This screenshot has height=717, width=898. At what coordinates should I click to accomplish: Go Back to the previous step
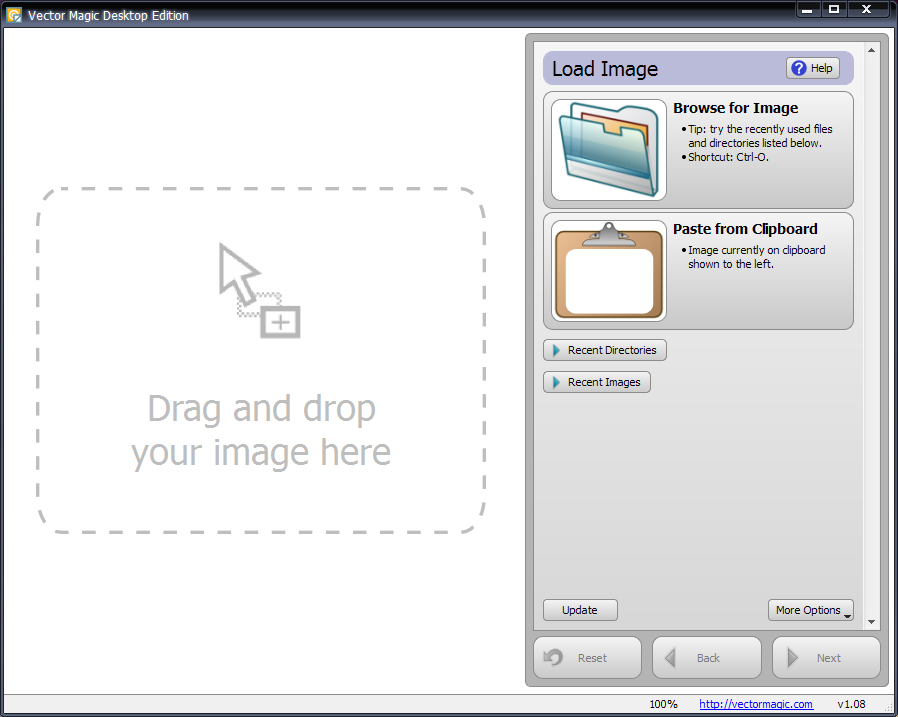[x=707, y=657]
